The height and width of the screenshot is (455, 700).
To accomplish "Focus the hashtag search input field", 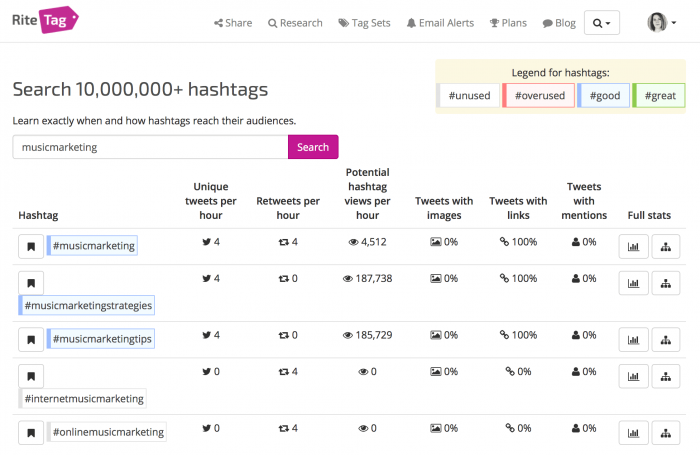I will coord(150,147).
